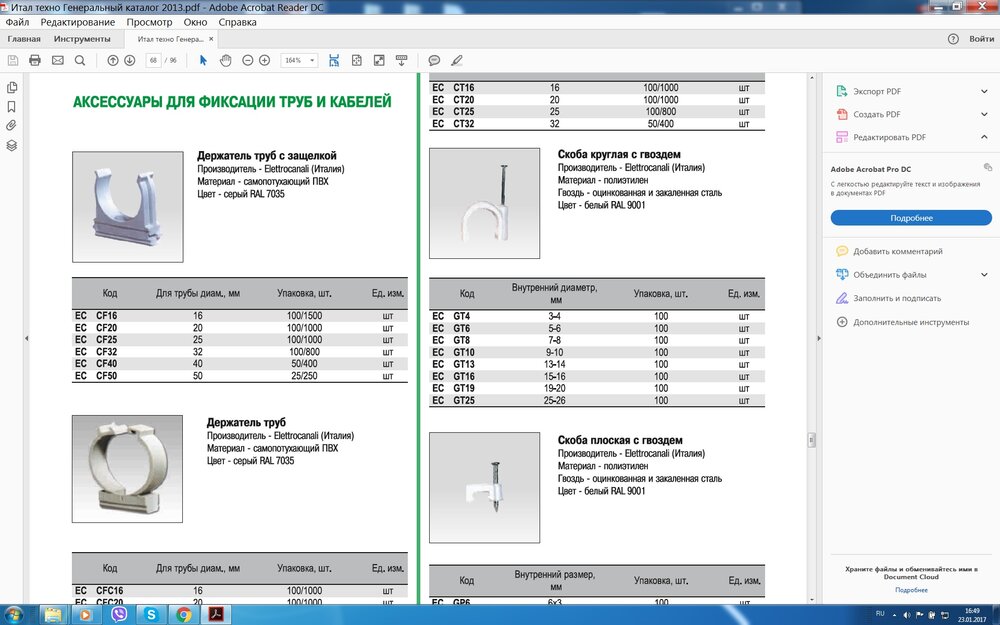Open Page Thumbnails panel icon
The height and width of the screenshot is (625, 1000).
click(11, 87)
